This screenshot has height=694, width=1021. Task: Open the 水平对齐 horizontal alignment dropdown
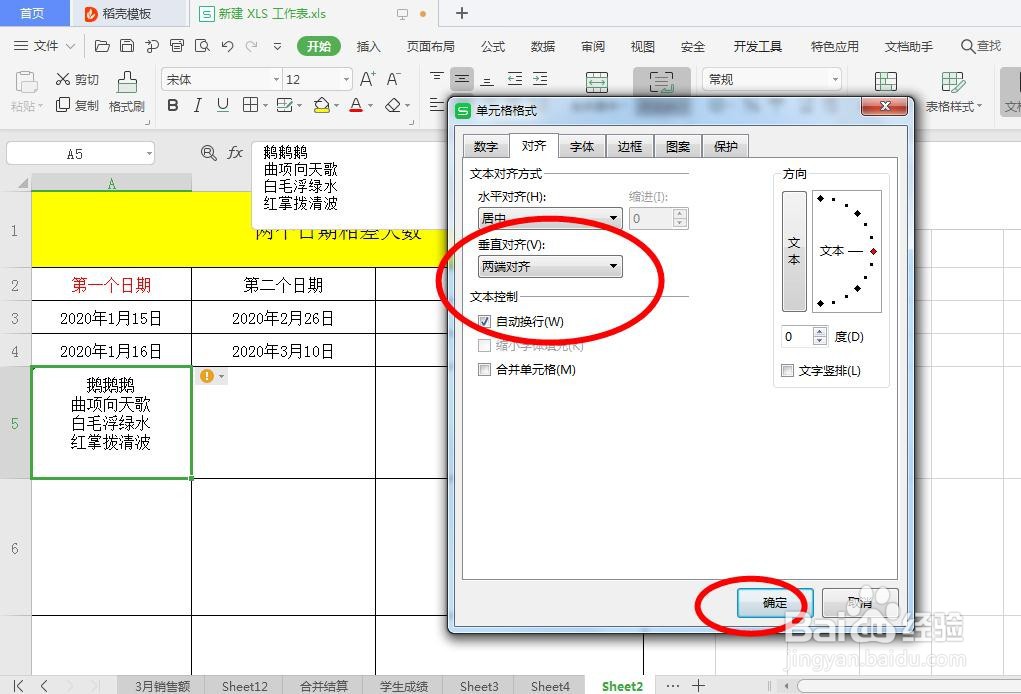coord(612,218)
